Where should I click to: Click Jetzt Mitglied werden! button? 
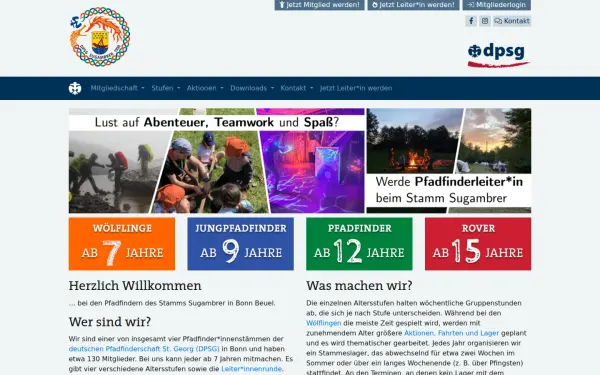click(x=319, y=5)
